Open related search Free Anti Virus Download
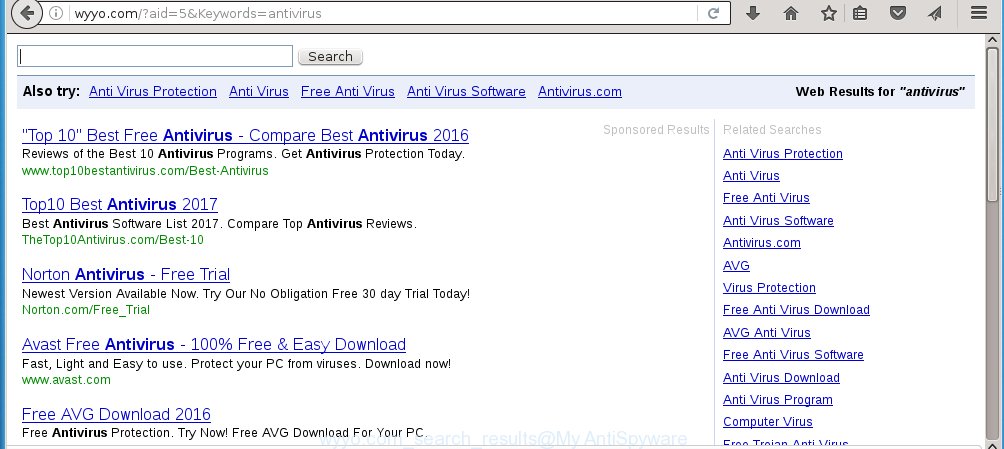1004x449 pixels. pos(796,310)
